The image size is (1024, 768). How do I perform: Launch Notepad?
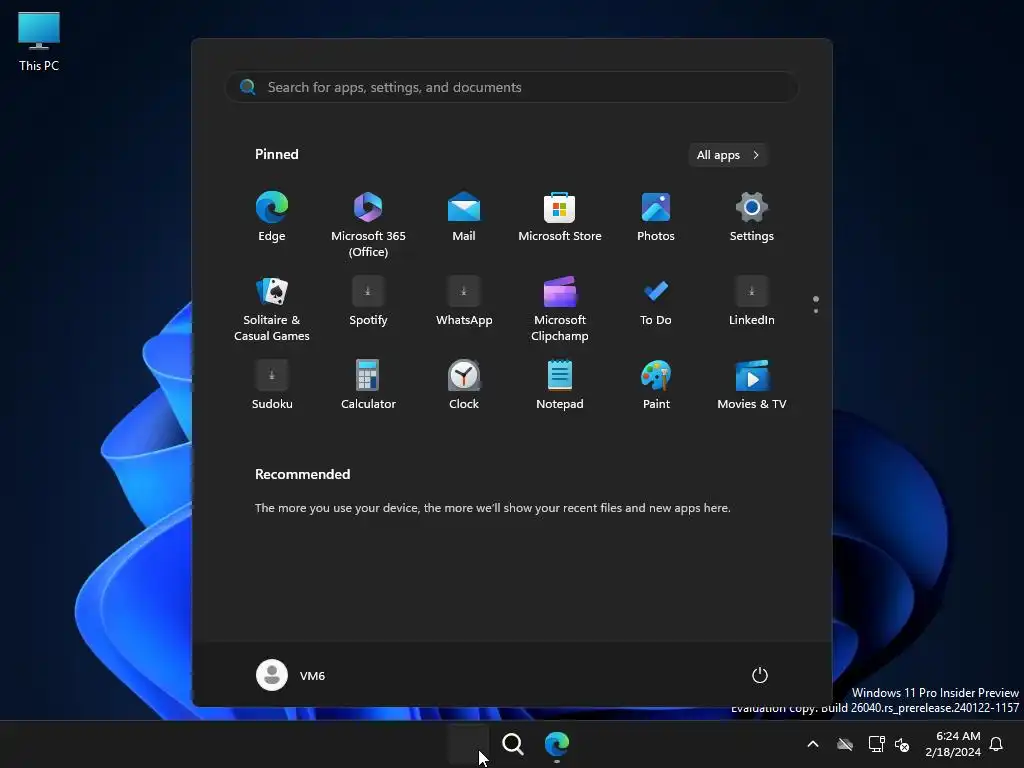pos(560,385)
